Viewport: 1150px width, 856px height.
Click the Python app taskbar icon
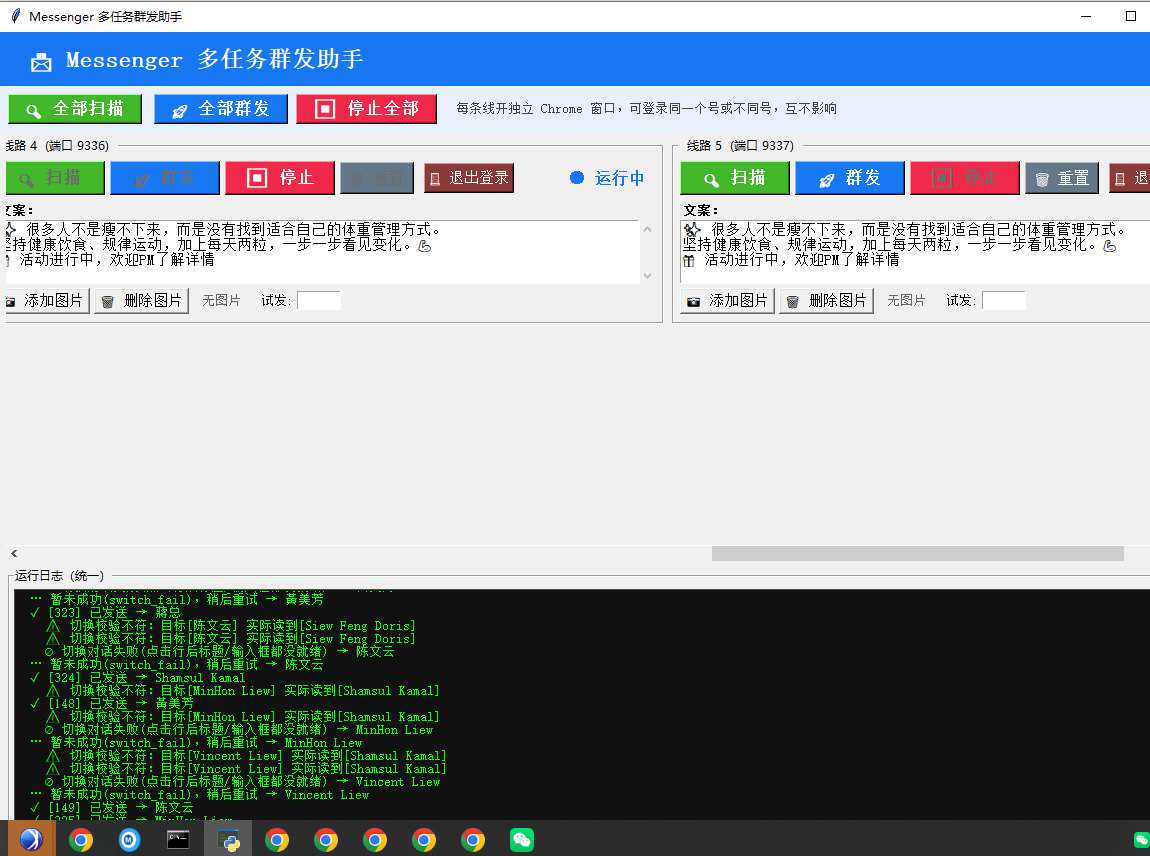click(228, 840)
